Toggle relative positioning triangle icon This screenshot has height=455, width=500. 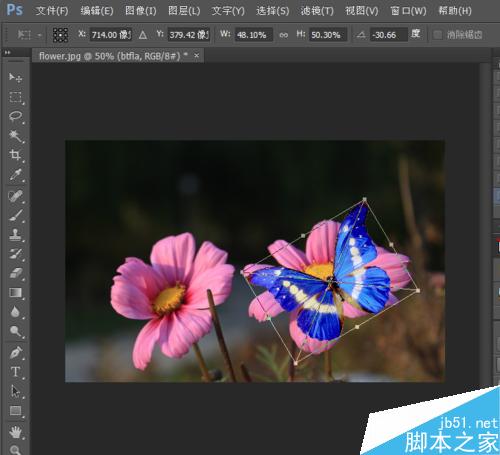pyautogui.click(x=143, y=35)
